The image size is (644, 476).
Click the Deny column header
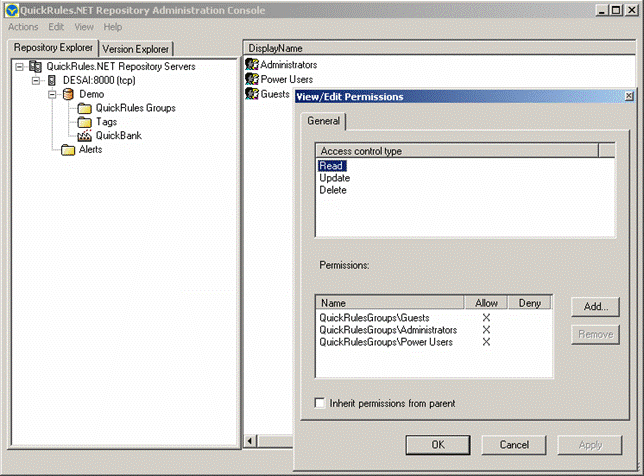point(529,303)
